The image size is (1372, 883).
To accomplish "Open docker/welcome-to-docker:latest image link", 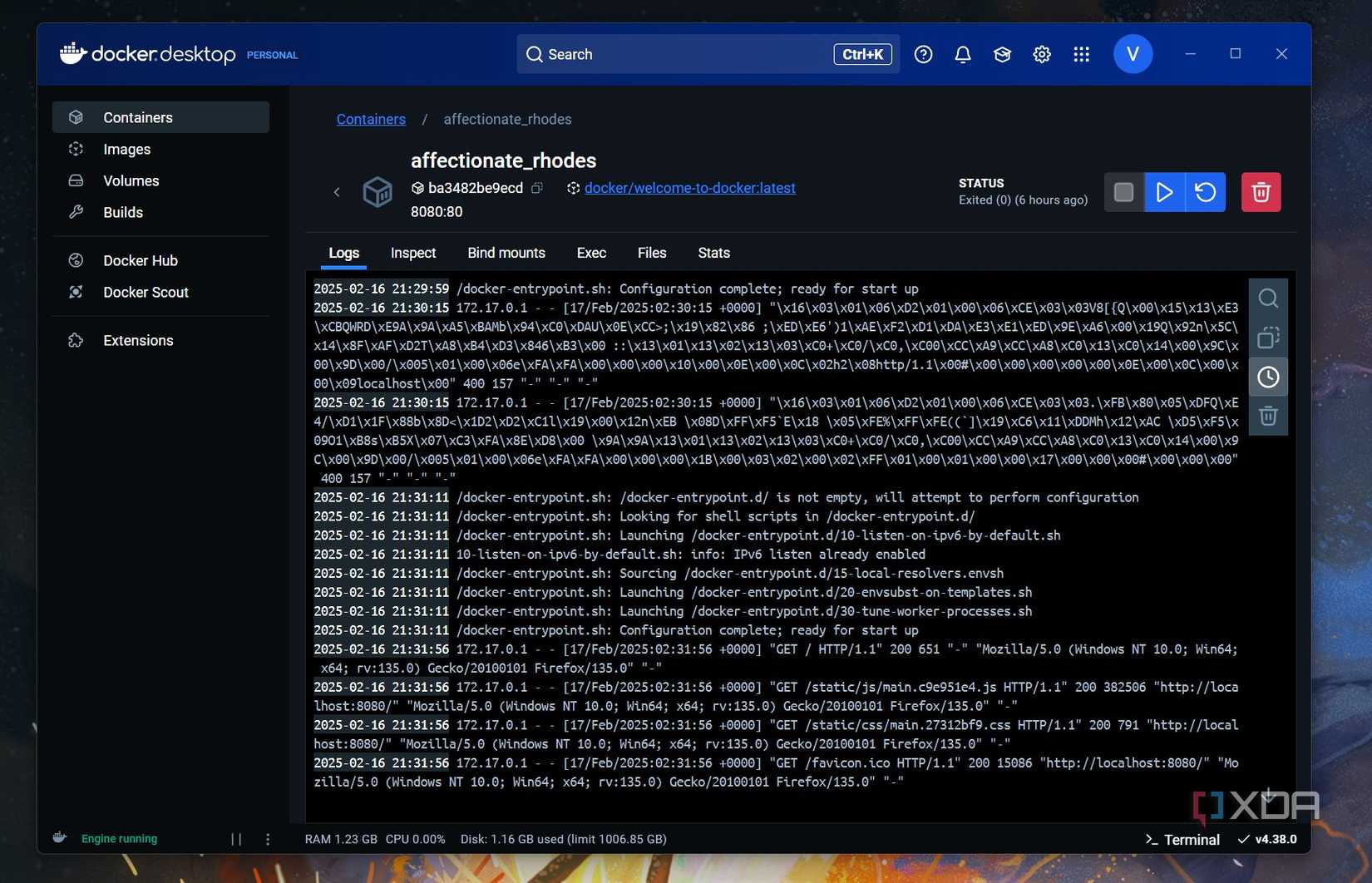I will (690, 188).
